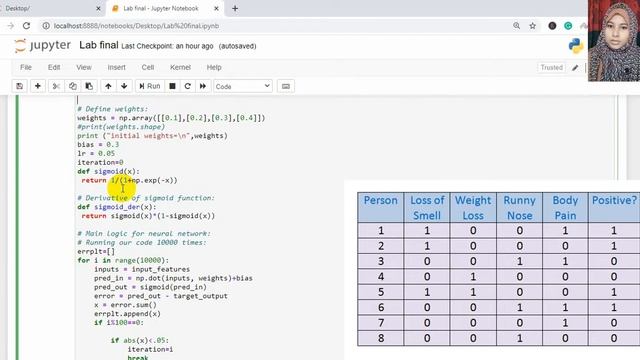This screenshot has width=640, height=360.
Task: Save notebook with the floppy disk icon
Action: coord(20,86)
